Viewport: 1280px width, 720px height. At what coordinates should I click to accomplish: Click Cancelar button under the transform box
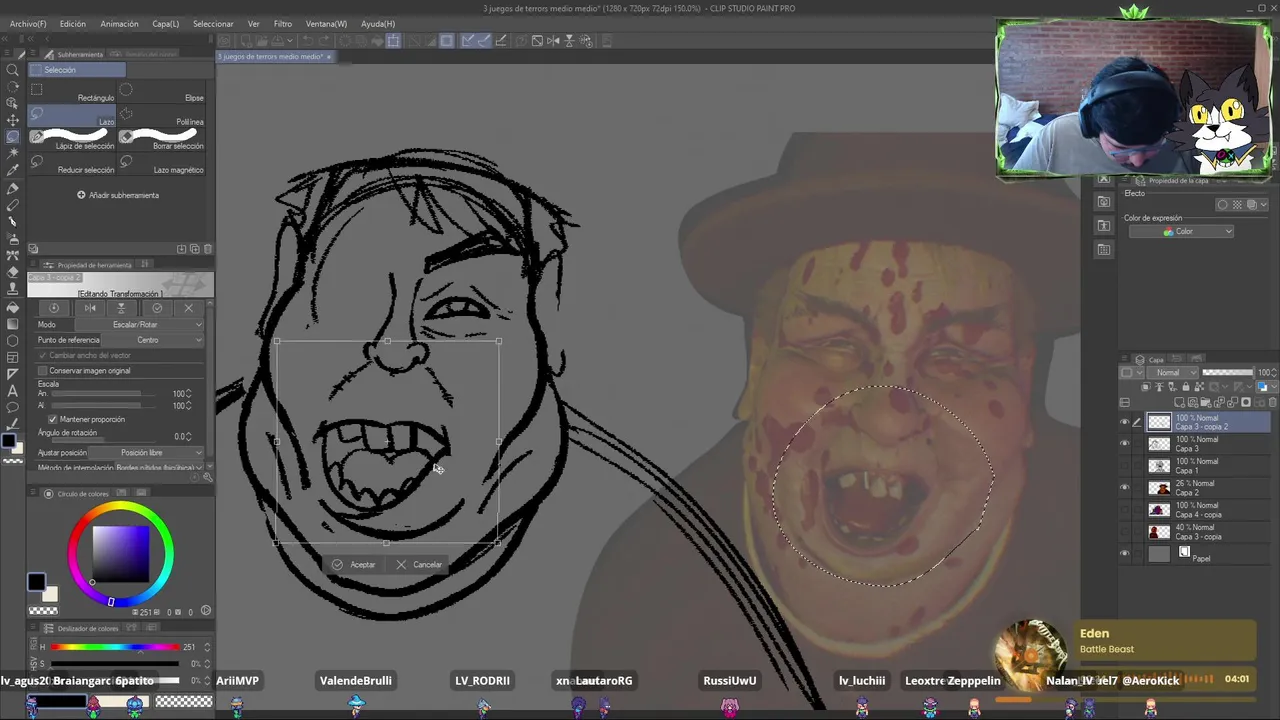(x=419, y=565)
